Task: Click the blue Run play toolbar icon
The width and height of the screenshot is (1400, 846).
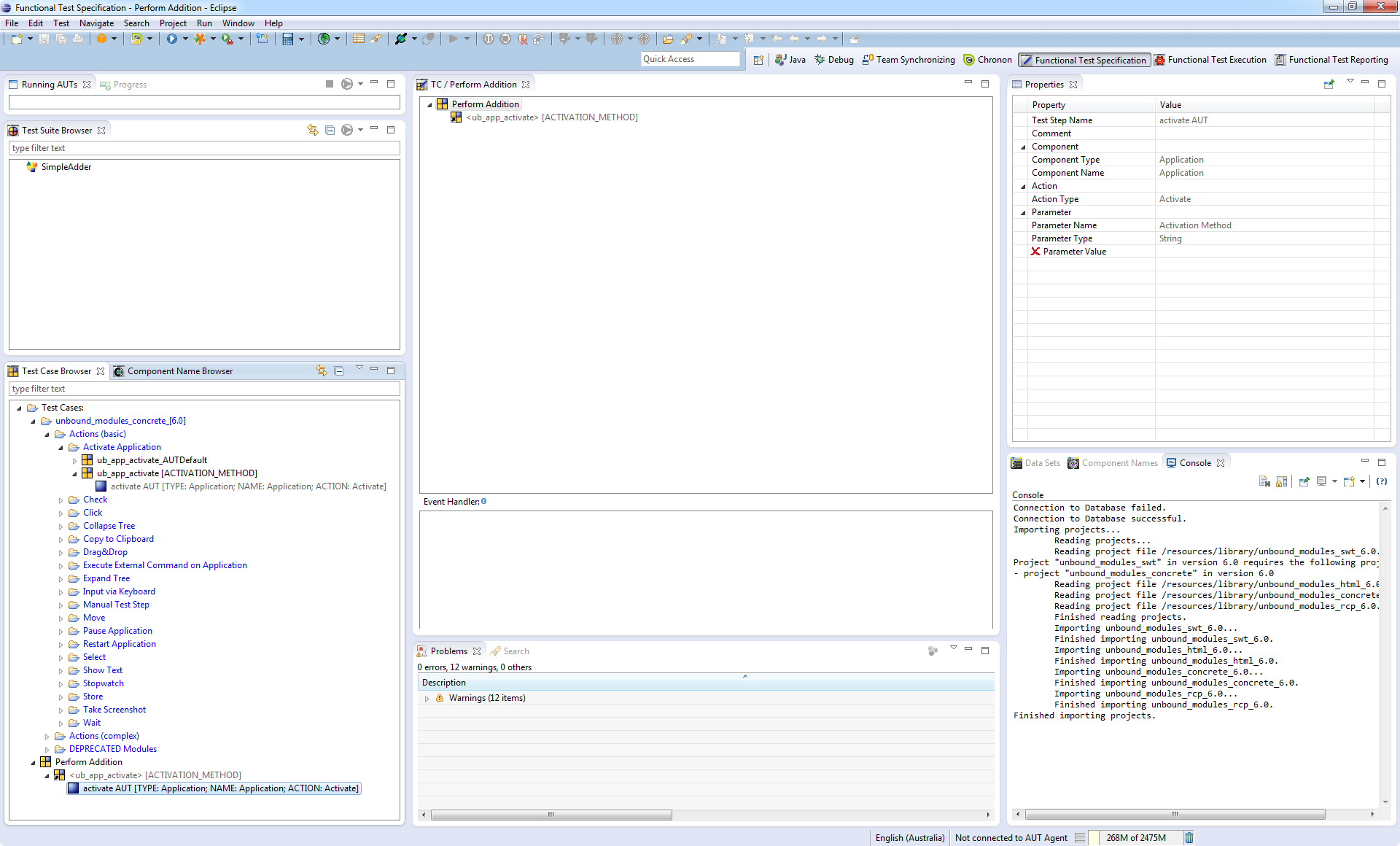Action: pyautogui.click(x=171, y=39)
